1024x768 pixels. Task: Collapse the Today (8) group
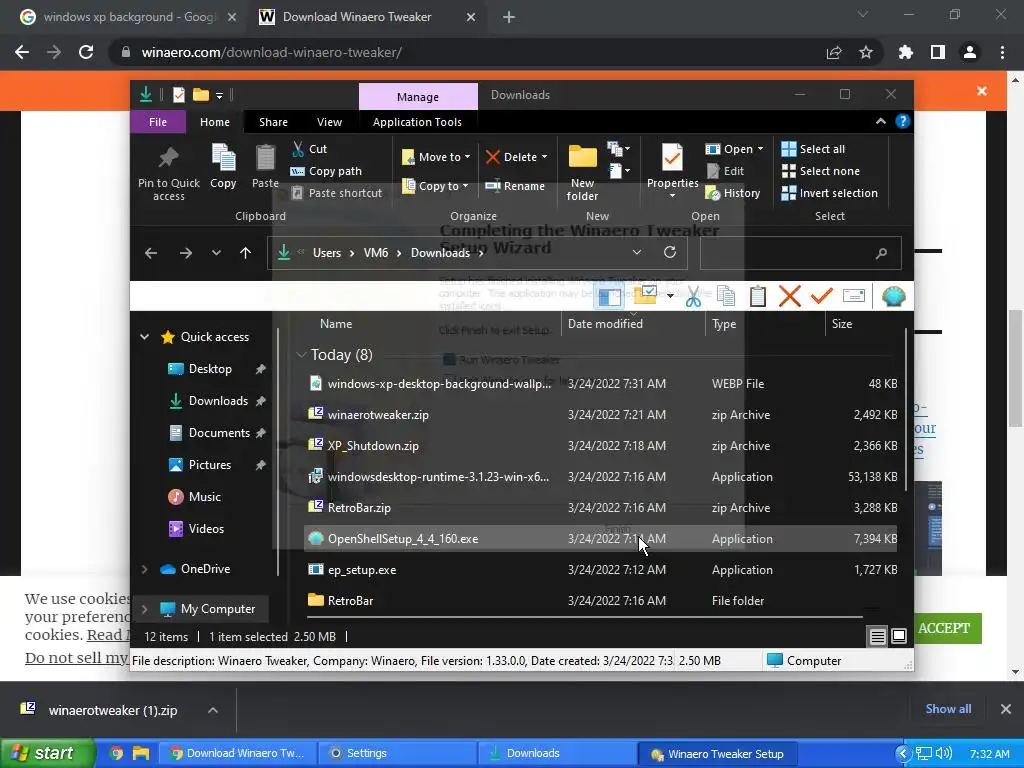pyautogui.click(x=301, y=355)
